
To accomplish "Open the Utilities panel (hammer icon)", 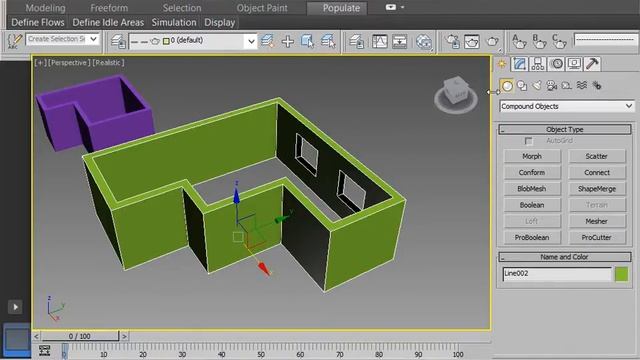I will pos(592,64).
